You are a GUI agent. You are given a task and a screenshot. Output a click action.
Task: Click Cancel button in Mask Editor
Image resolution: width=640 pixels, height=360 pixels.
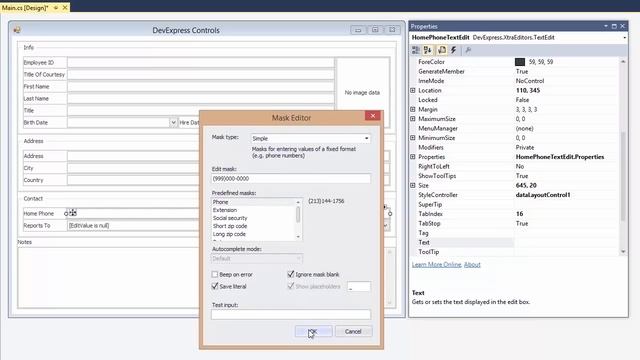(353, 331)
